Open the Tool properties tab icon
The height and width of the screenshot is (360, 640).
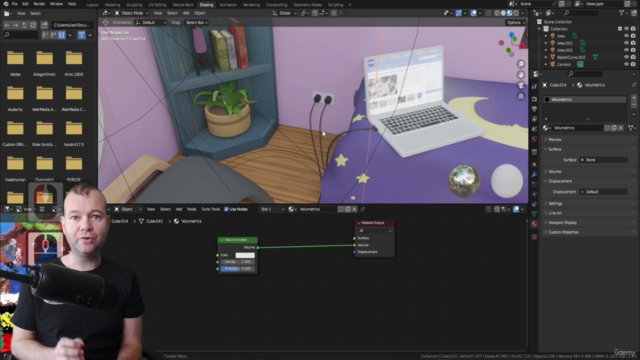coord(534,87)
